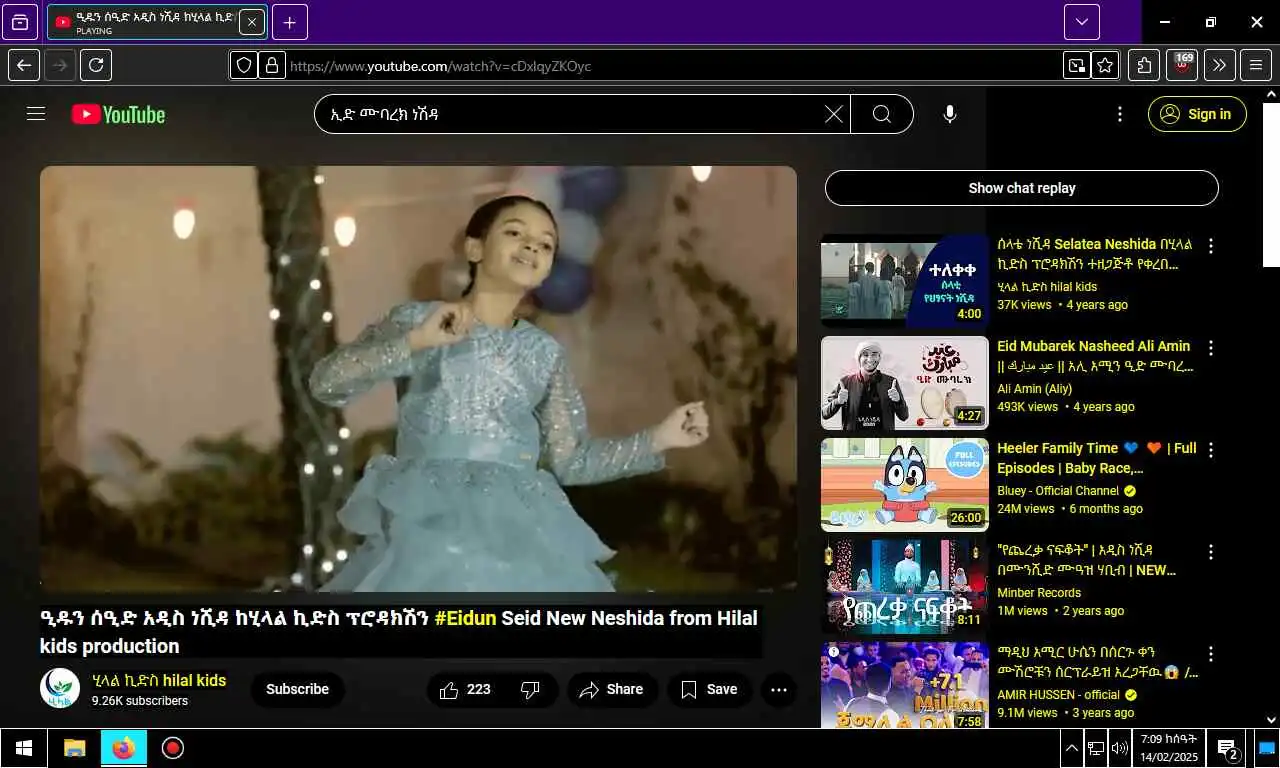This screenshot has height=768, width=1280.
Task: Open Eid Mubarek Nasheed thumbnail
Action: 904,383
